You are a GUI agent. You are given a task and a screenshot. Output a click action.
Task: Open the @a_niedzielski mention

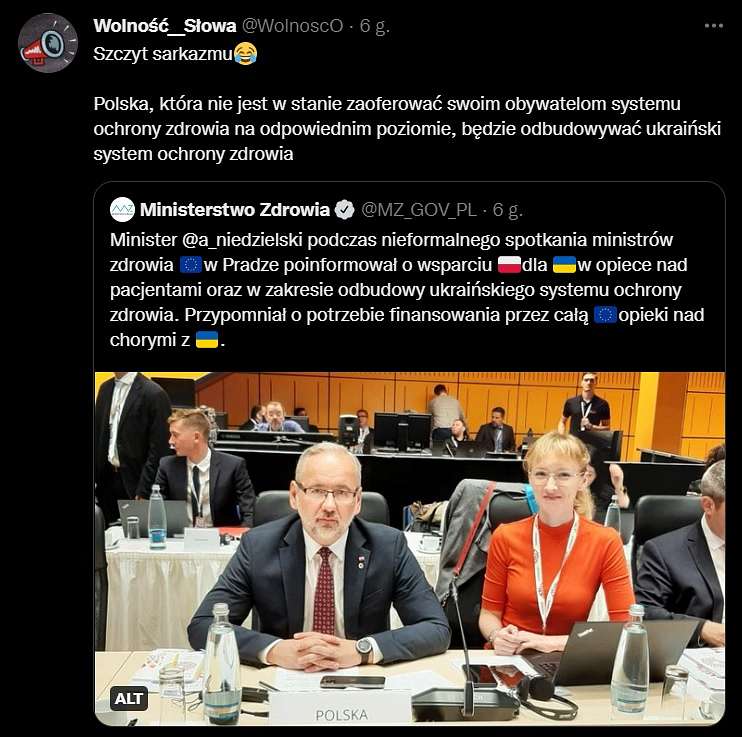coord(242,240)
